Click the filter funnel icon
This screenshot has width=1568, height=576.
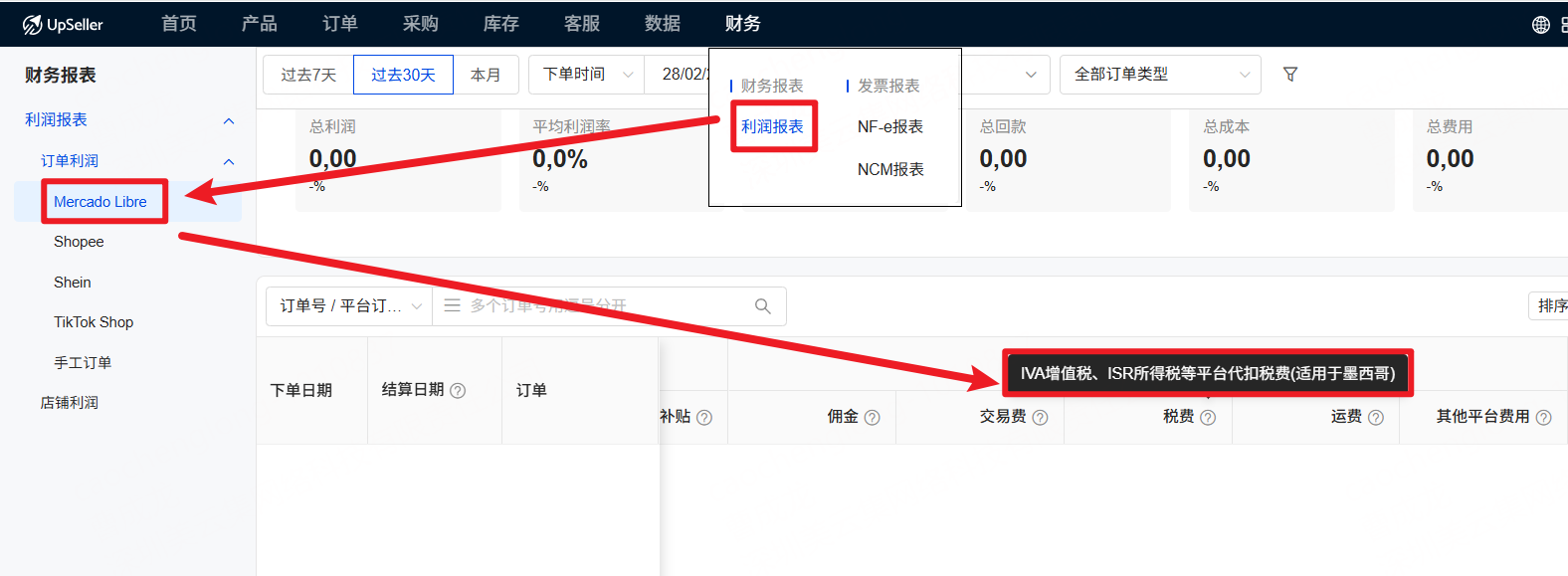coord(1290,75)
